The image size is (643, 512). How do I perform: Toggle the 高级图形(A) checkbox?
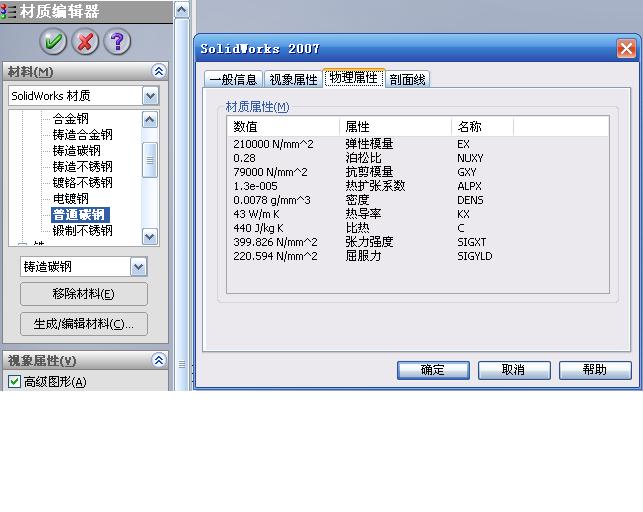[14, 382]
